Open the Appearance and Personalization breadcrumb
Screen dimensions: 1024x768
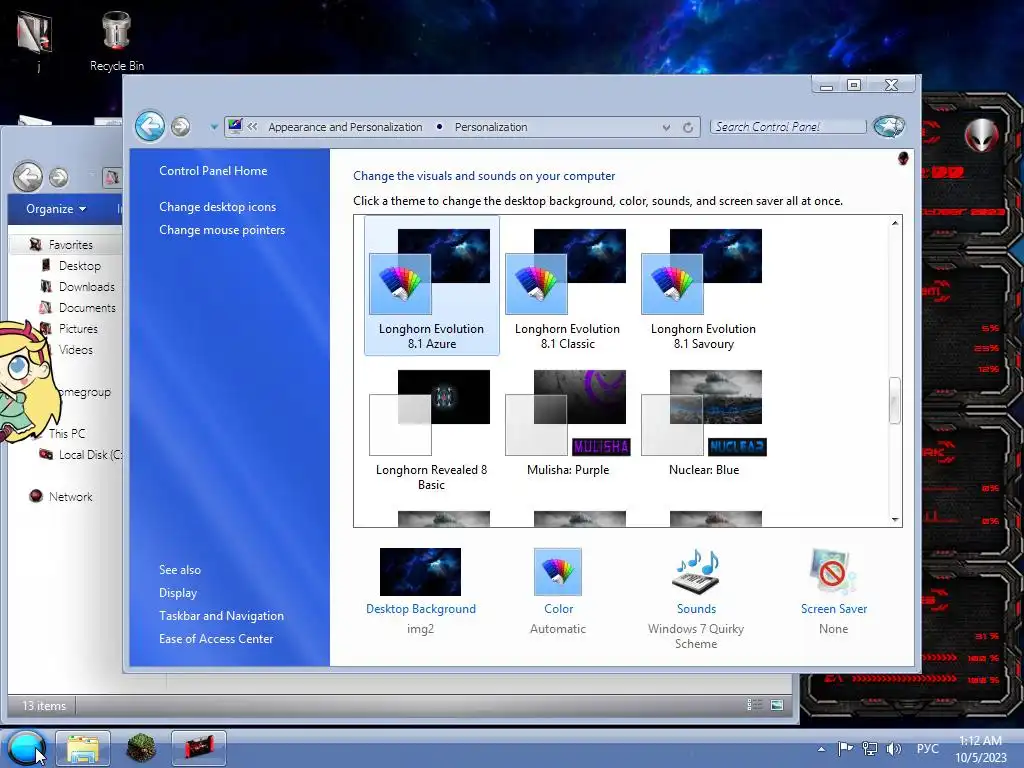(345, 127)
